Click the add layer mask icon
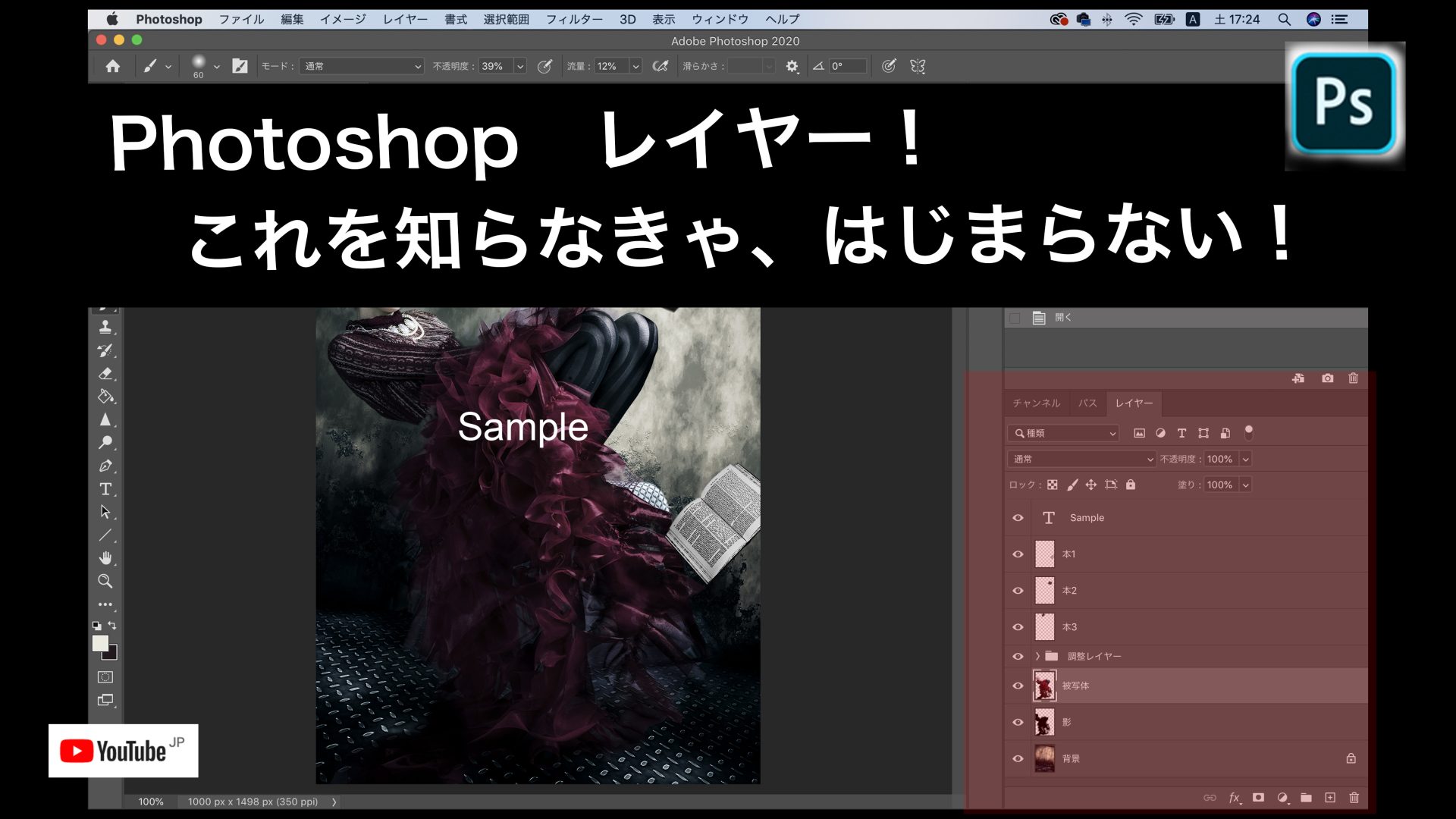The image size is (1456, 819). click(1258, 797)
